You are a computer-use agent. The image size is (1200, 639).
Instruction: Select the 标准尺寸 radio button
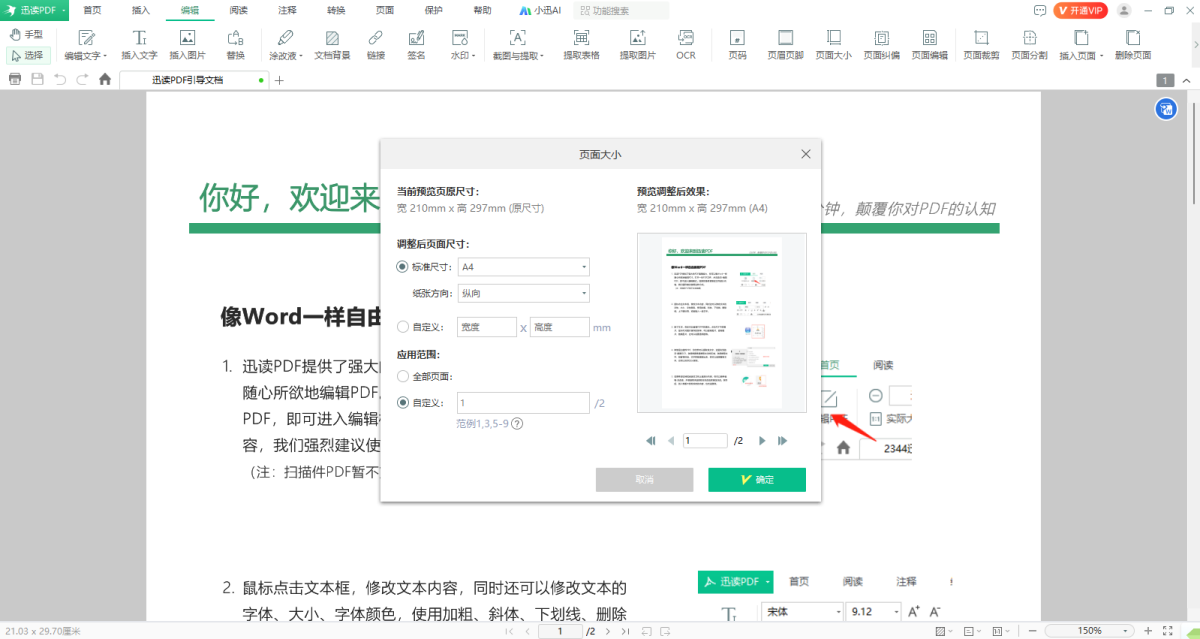[403, 267]
